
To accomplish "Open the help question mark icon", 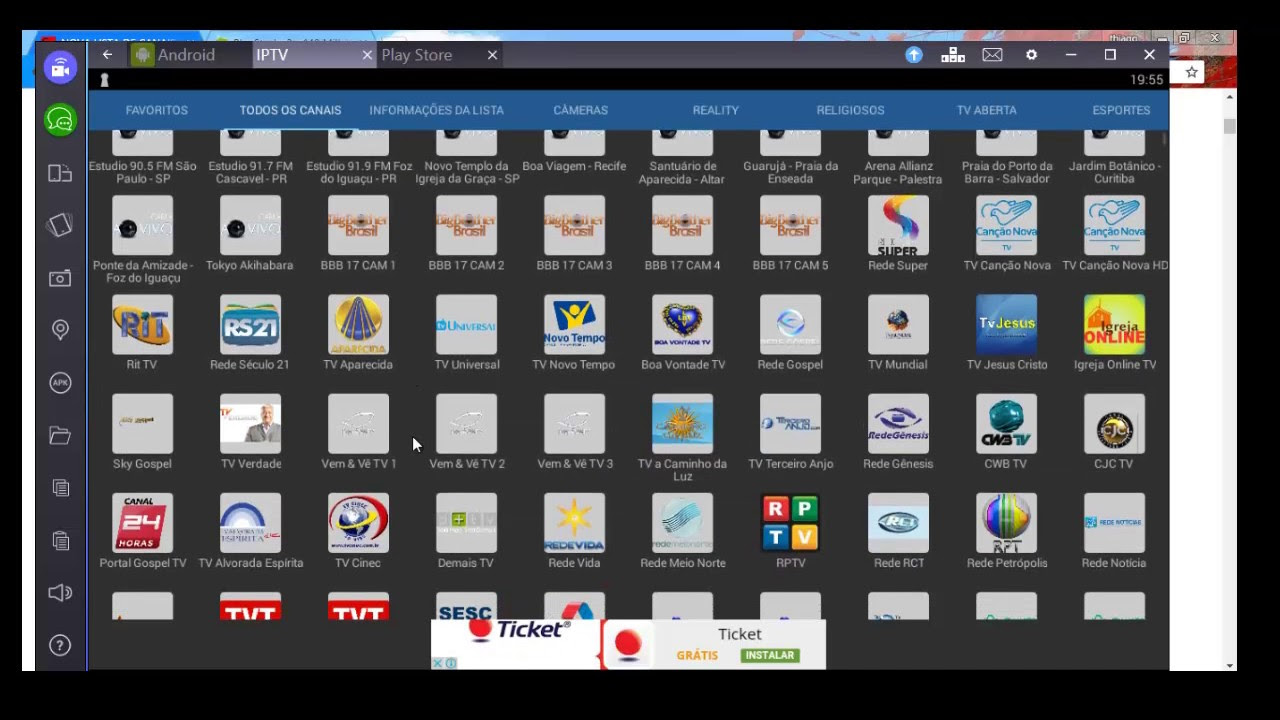I will (60, 646).
